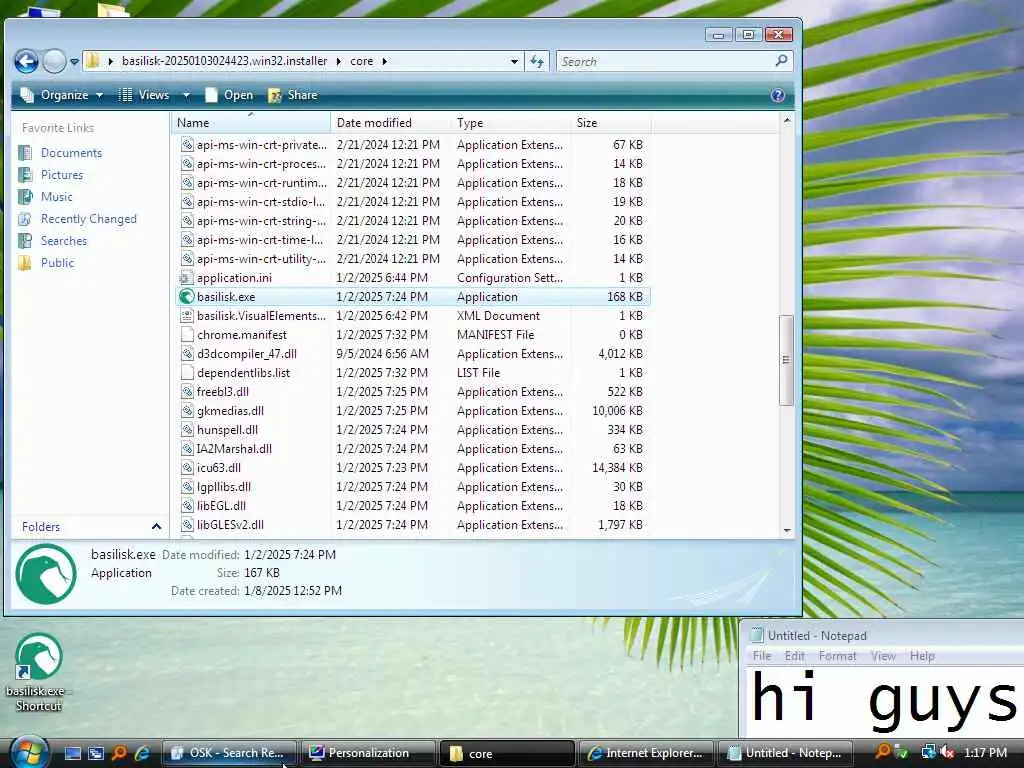The width and height of the screenshot is (1024, 768).
Task: Sort by the Date modified column header
Action: click(x=391, y=123)
